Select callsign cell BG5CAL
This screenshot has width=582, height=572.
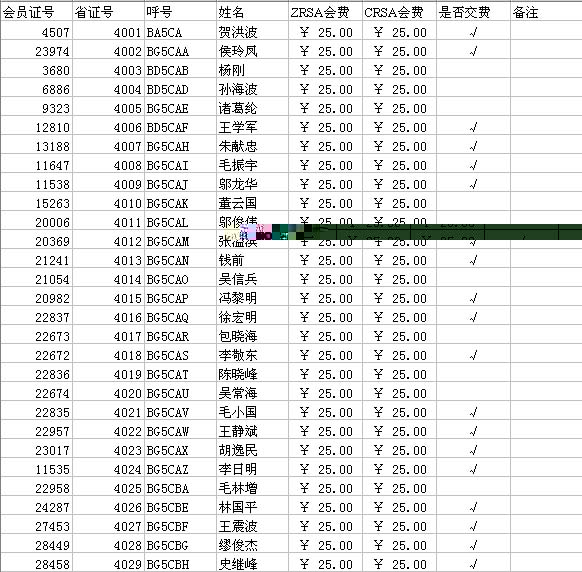(180, 220)
